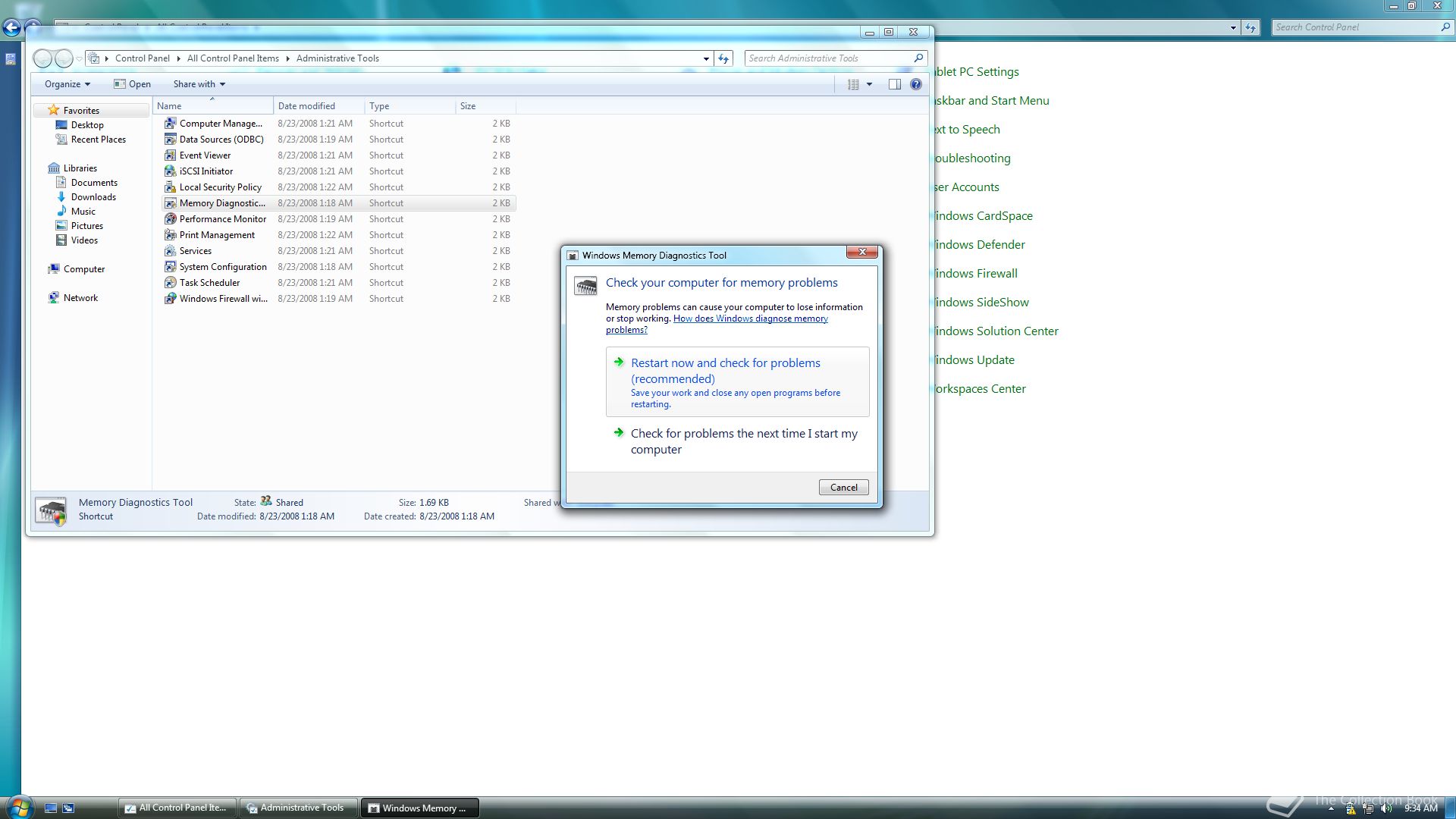Choose Restart now and check for problems

tap(737, 382)
